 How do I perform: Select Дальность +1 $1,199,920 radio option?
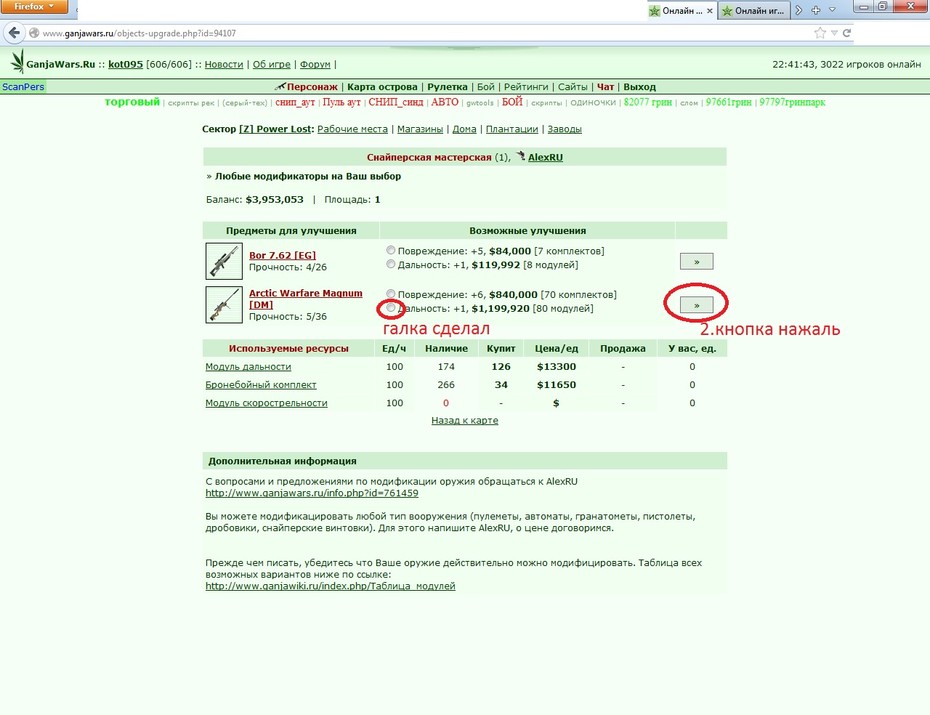pyautogui.click(x=390, y=308)
